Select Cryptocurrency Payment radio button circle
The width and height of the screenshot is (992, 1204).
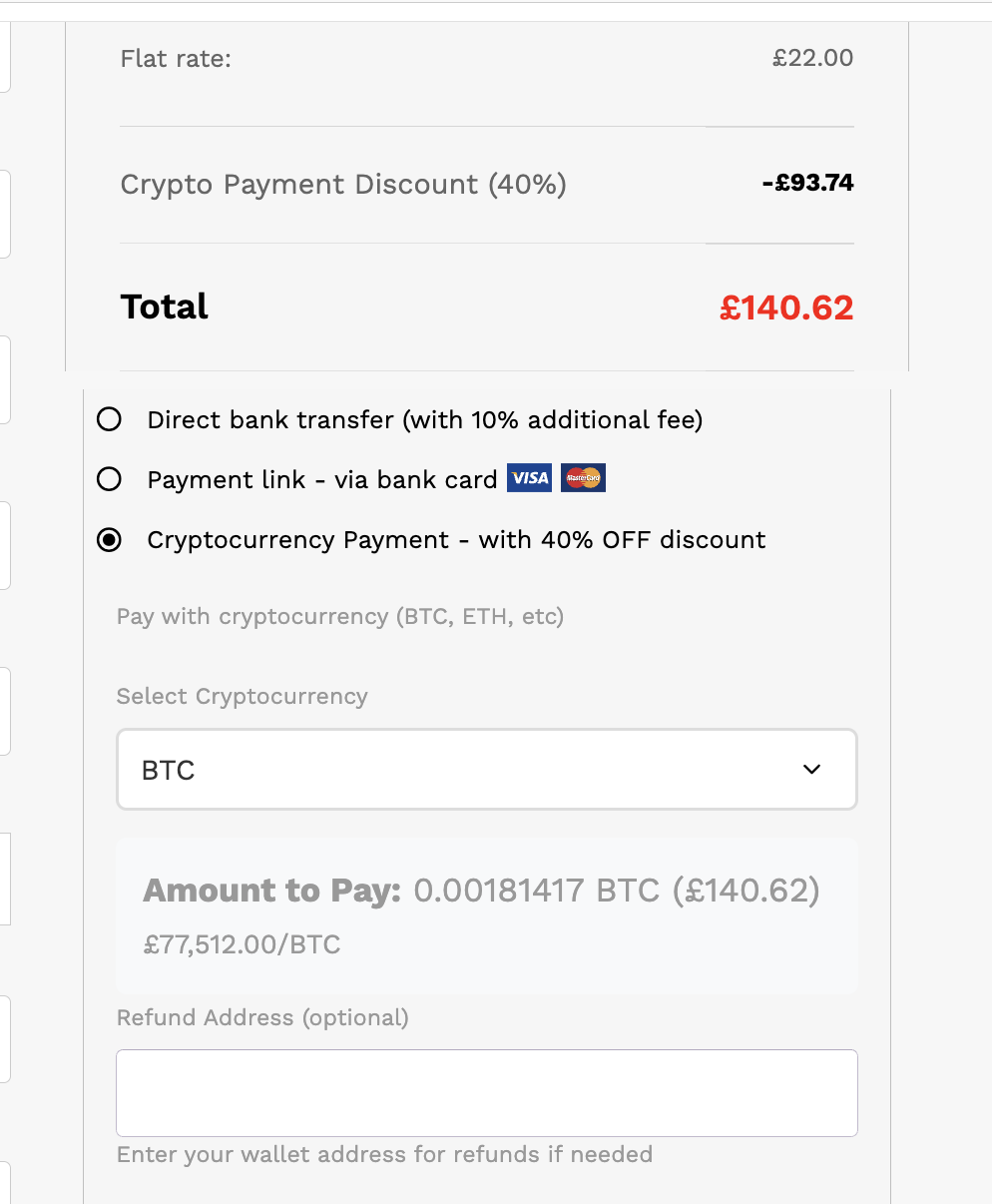click(109, 540)
